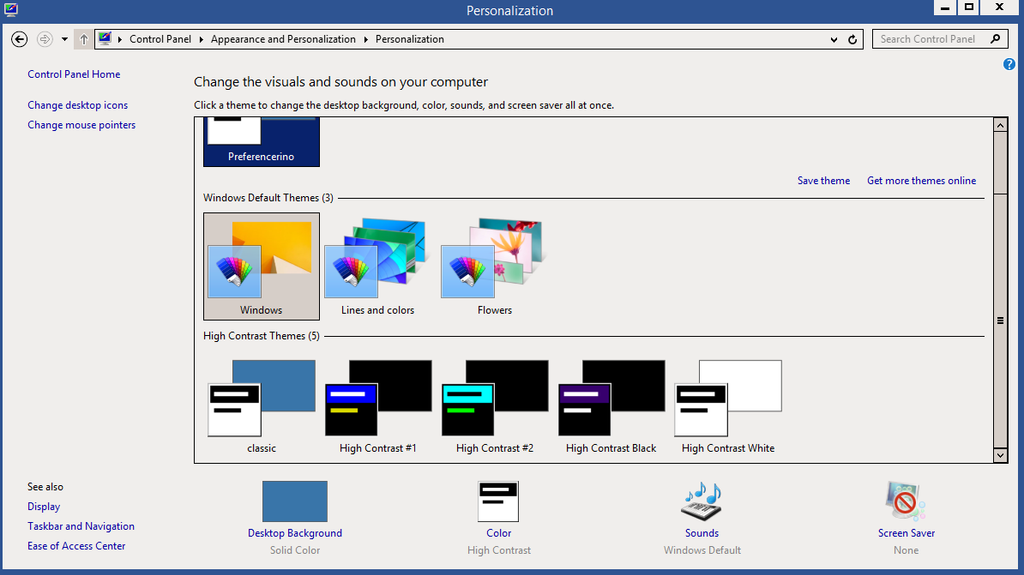Expand the address bar history dropdown
Image resolution: width=1024 pixels, height=575 pixels.
point(834,39)
